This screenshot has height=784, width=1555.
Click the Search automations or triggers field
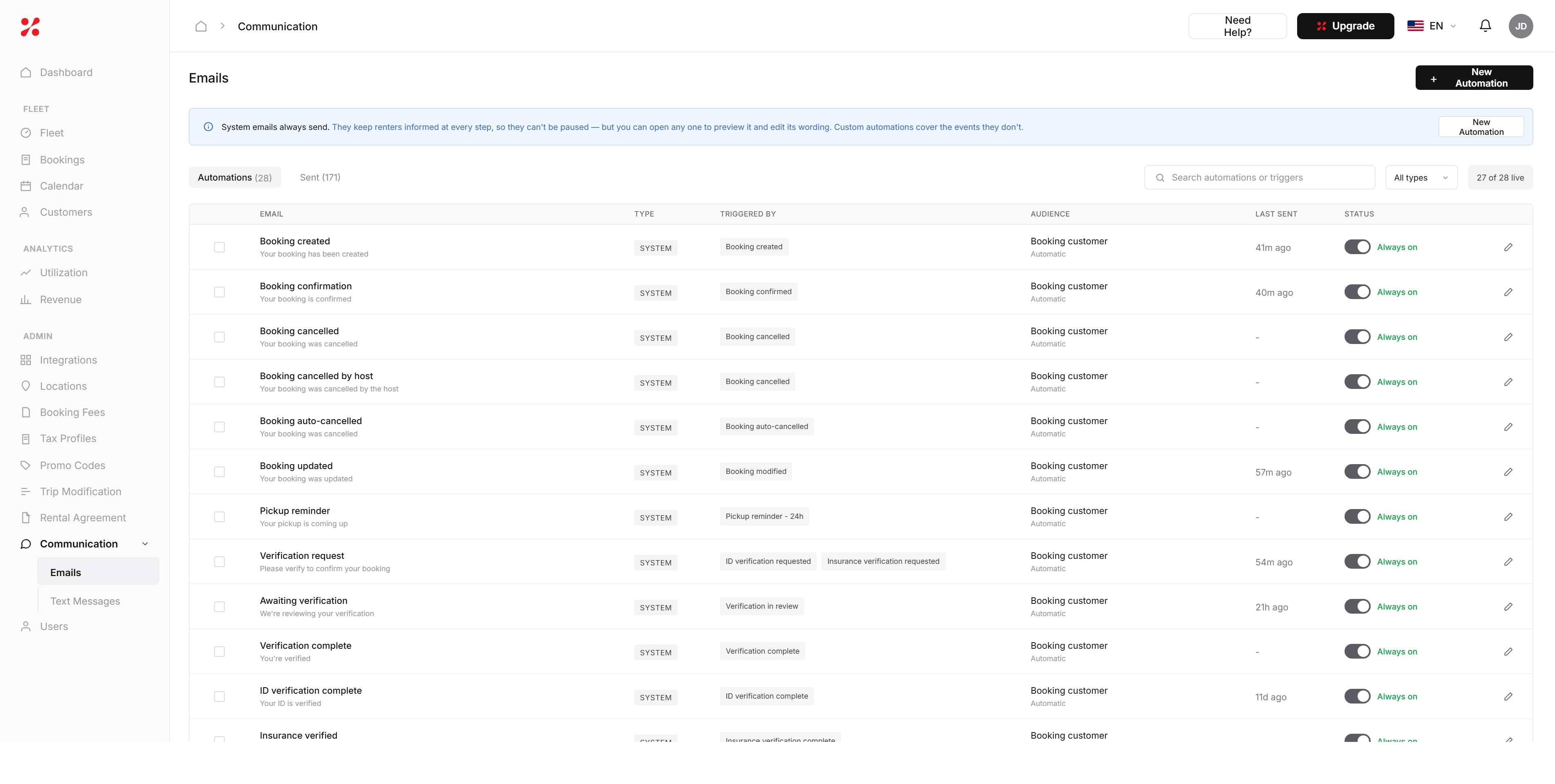tap(1259, 177)
